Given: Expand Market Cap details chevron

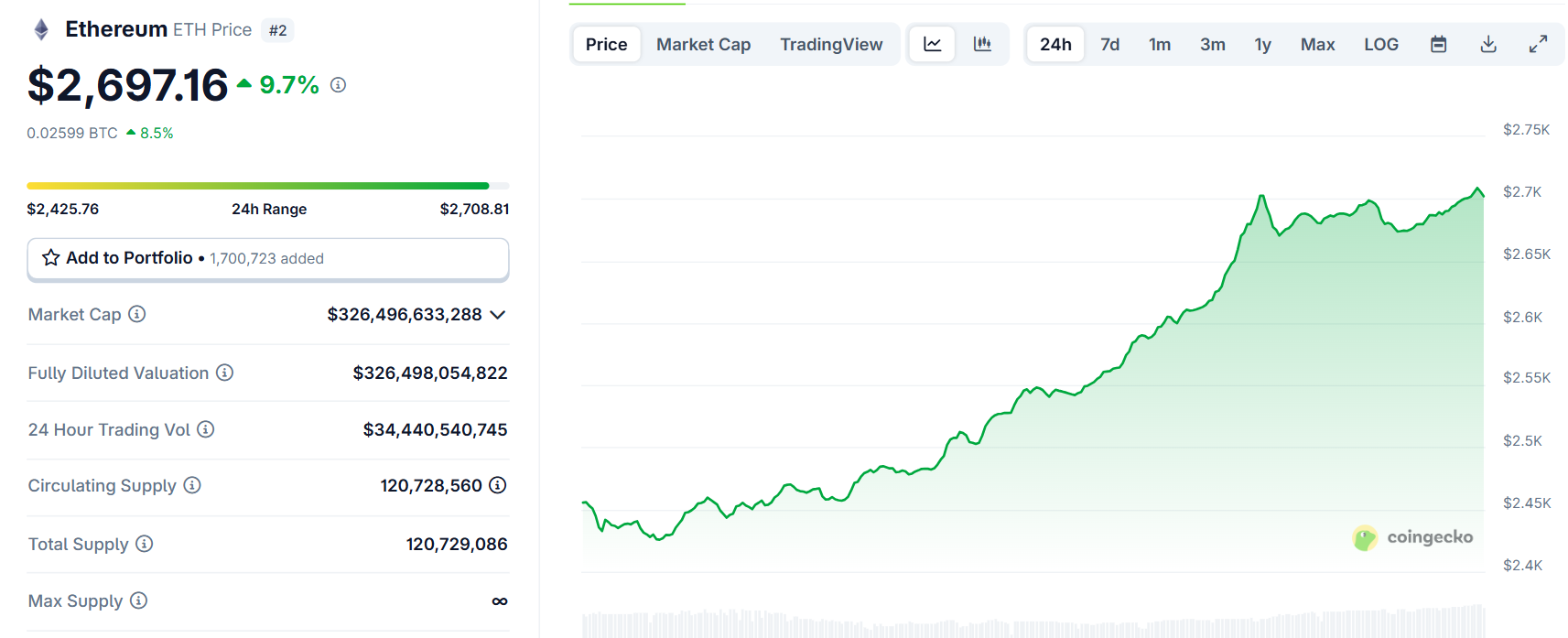Looking at the screenshot, I should (498, 315).
